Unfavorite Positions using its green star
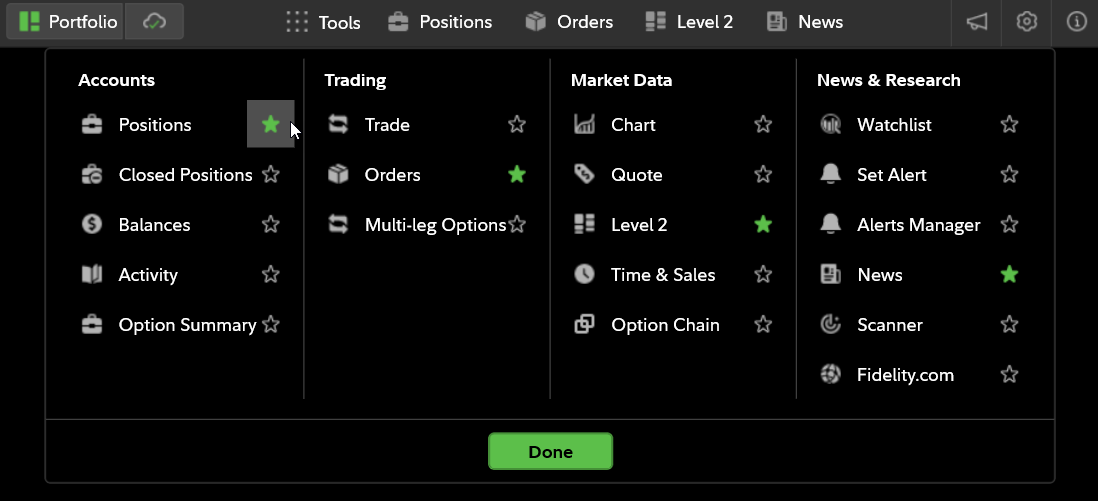The image size is (1098, 501). coord(270,124)
